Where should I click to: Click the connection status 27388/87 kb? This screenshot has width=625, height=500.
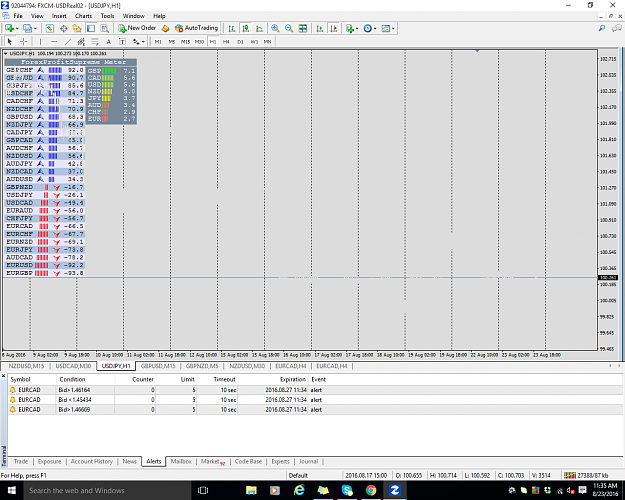point(586,475)
